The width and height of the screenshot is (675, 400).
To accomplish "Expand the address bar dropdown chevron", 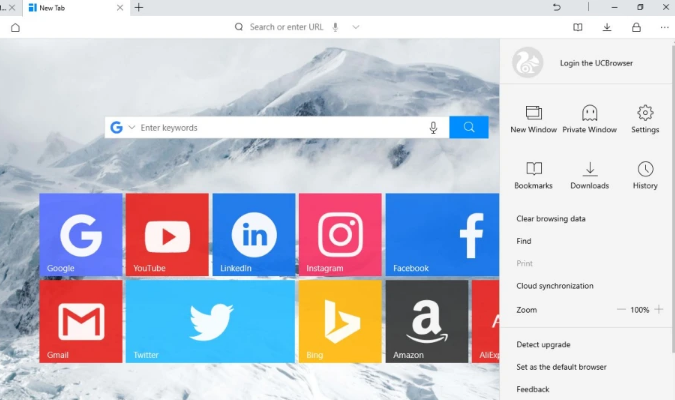I will click(x=356, y=27).
